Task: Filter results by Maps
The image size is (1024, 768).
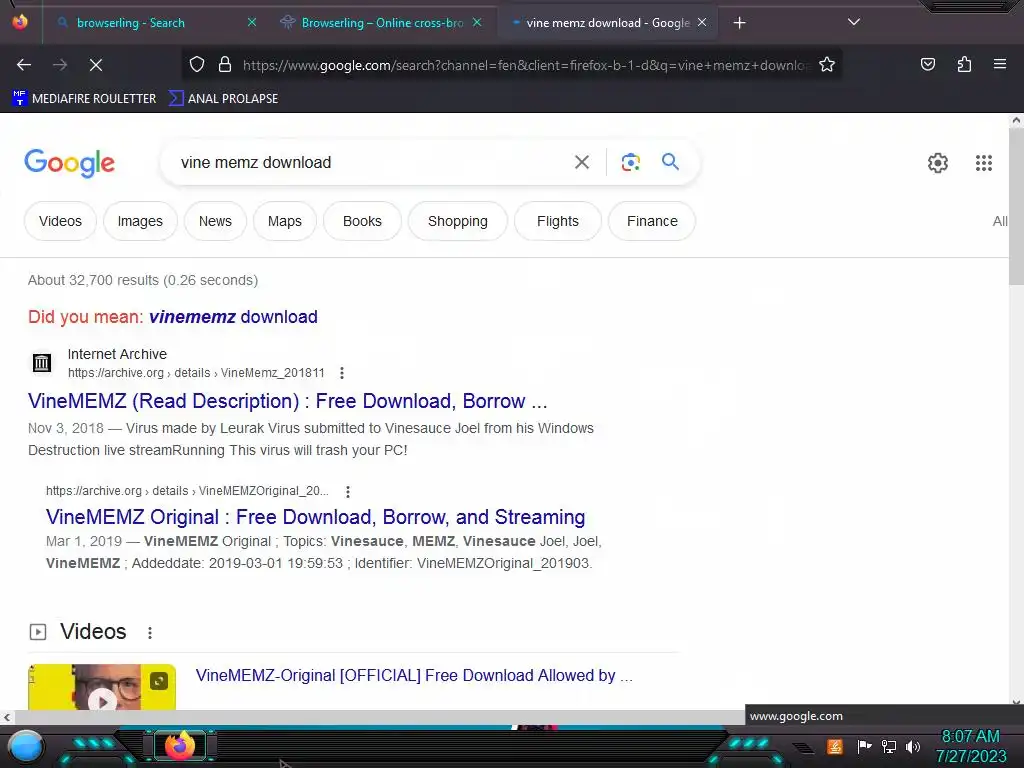Action: pyautogui.click(x=285, y=221)
